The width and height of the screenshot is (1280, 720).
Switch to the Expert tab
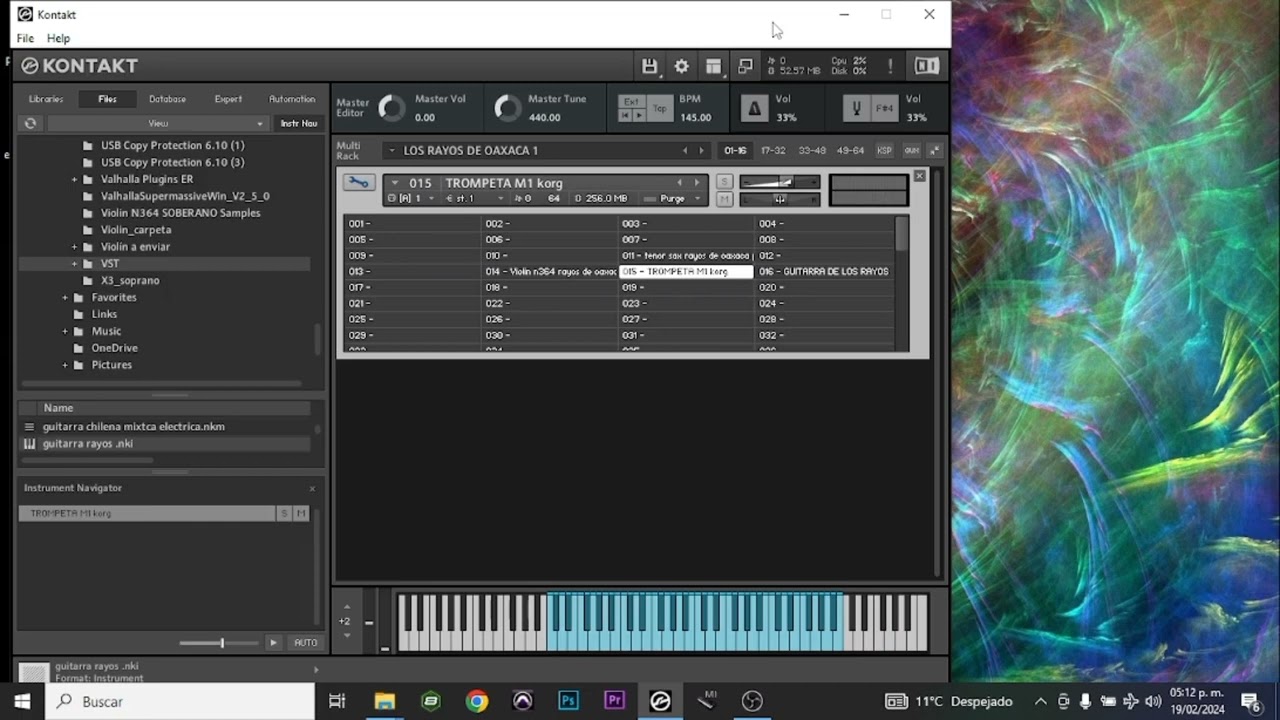228,99
